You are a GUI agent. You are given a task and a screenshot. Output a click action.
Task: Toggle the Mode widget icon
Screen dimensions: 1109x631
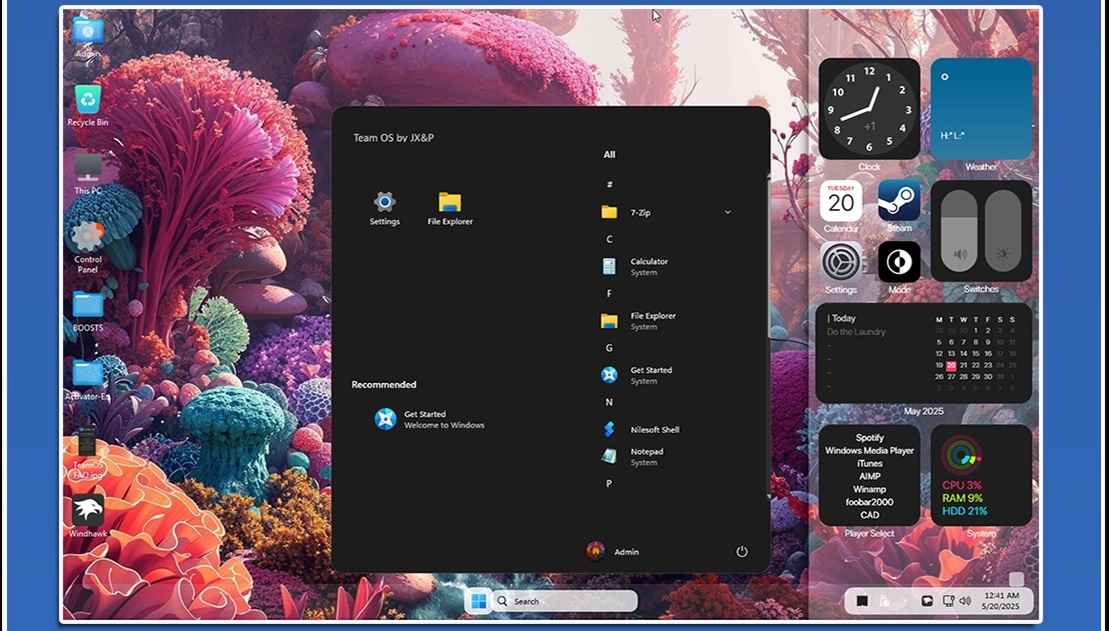899,263
